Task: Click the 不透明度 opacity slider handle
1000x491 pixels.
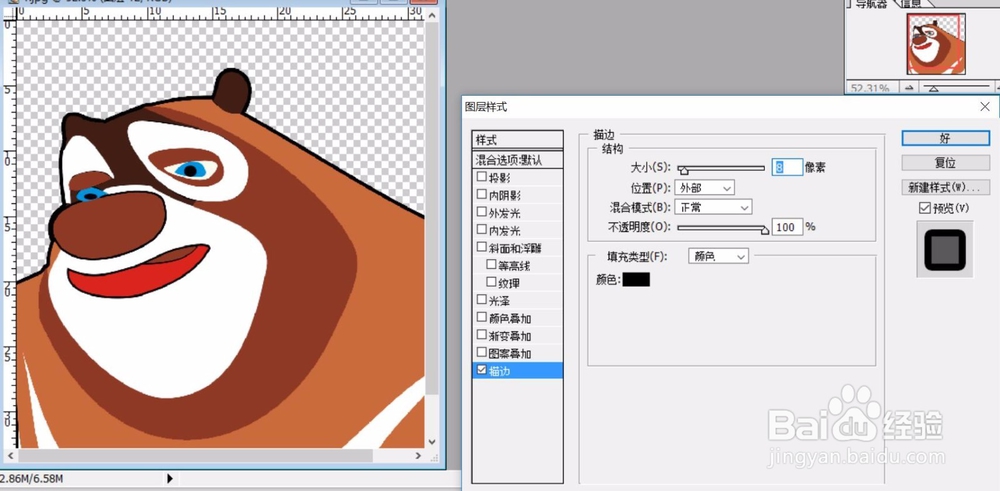Action: coord(765,230)
